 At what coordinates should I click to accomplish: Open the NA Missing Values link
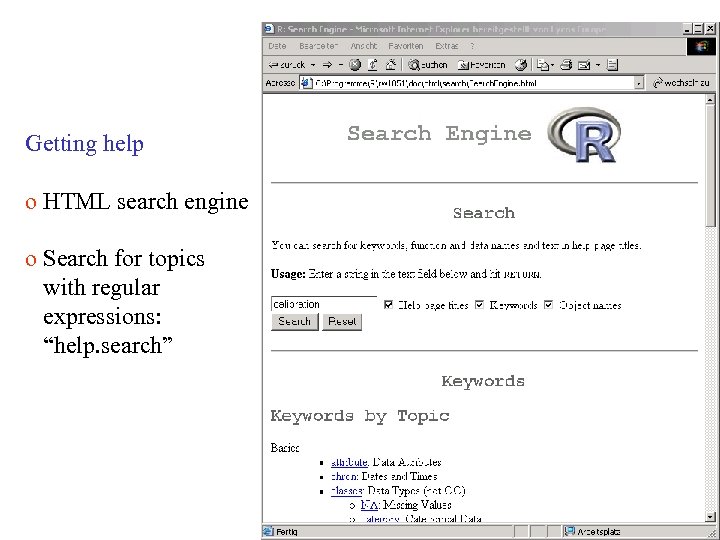[369, 505]
